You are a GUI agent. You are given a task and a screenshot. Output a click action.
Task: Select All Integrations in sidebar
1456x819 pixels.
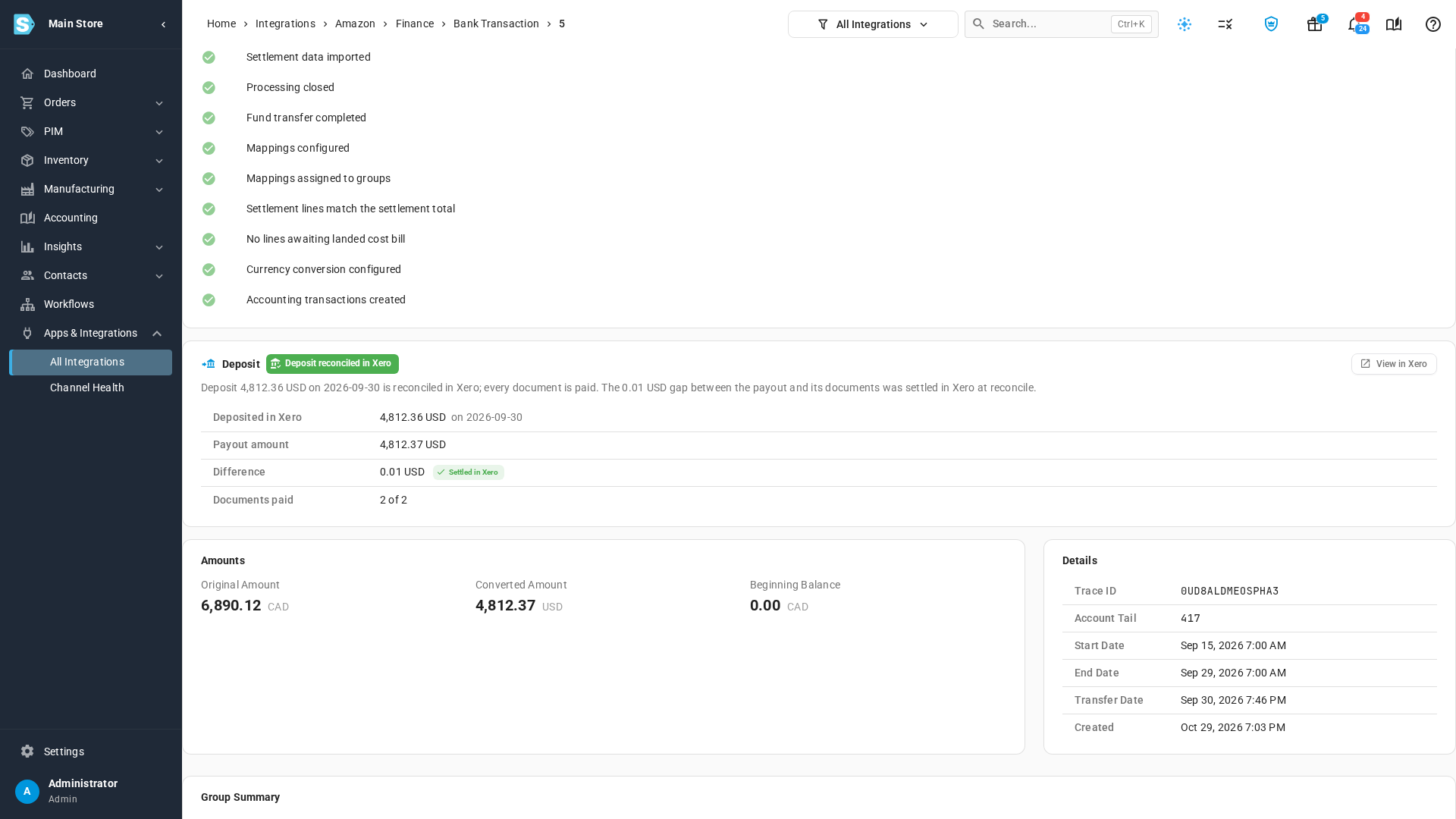91,362
